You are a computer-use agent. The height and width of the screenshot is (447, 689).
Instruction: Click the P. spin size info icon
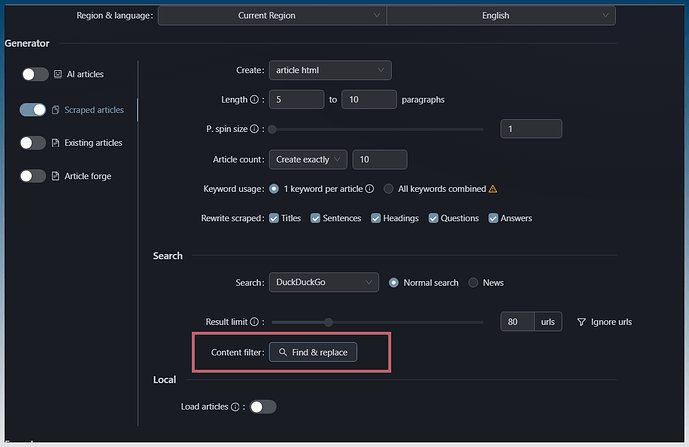(254, 129)
